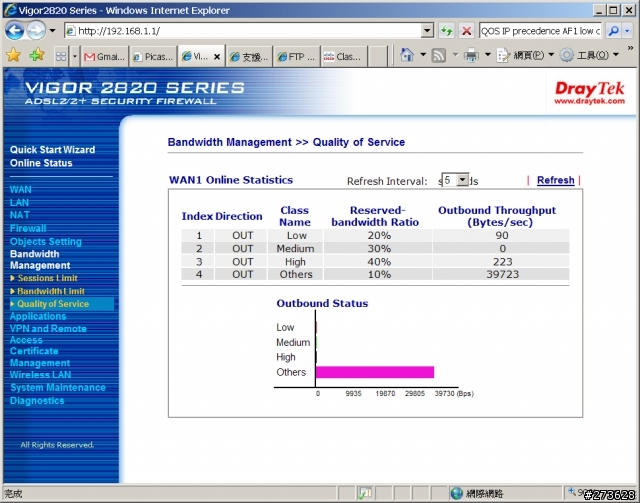
Task: Open Certificate Management menu
Action: pyautogui.click(x=40, y=357)
